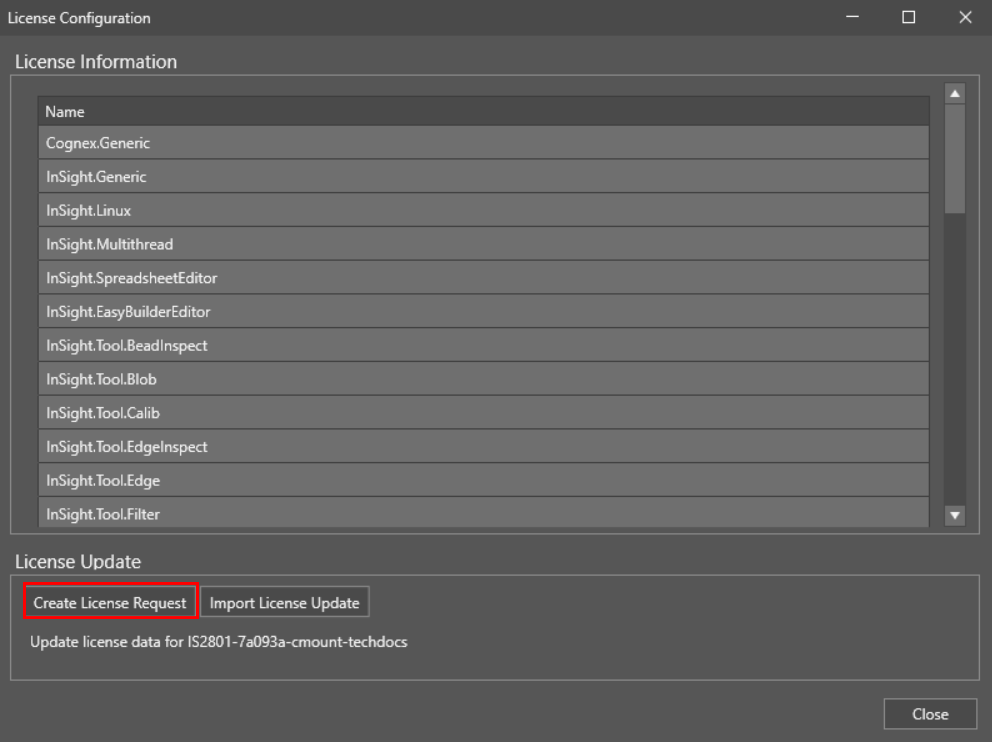Viewport: 992px width, 742px height.
Task: Highlight the InSight.Tool.BeadInspect row
Action: click(x=483, y=346)
